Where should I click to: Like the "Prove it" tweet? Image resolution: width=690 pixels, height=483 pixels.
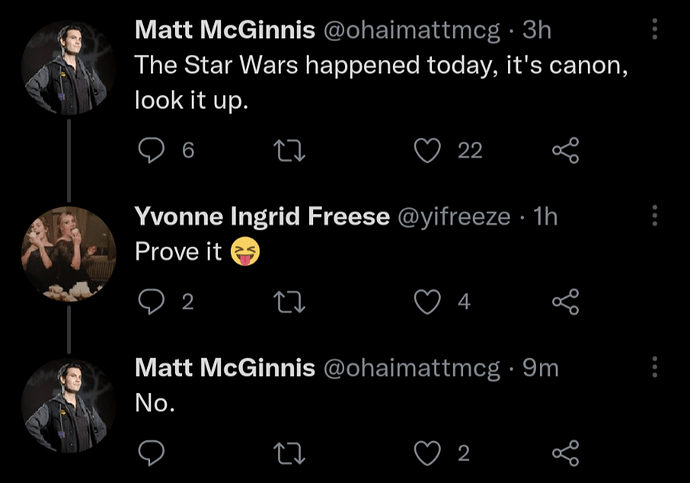click(428, 301)
